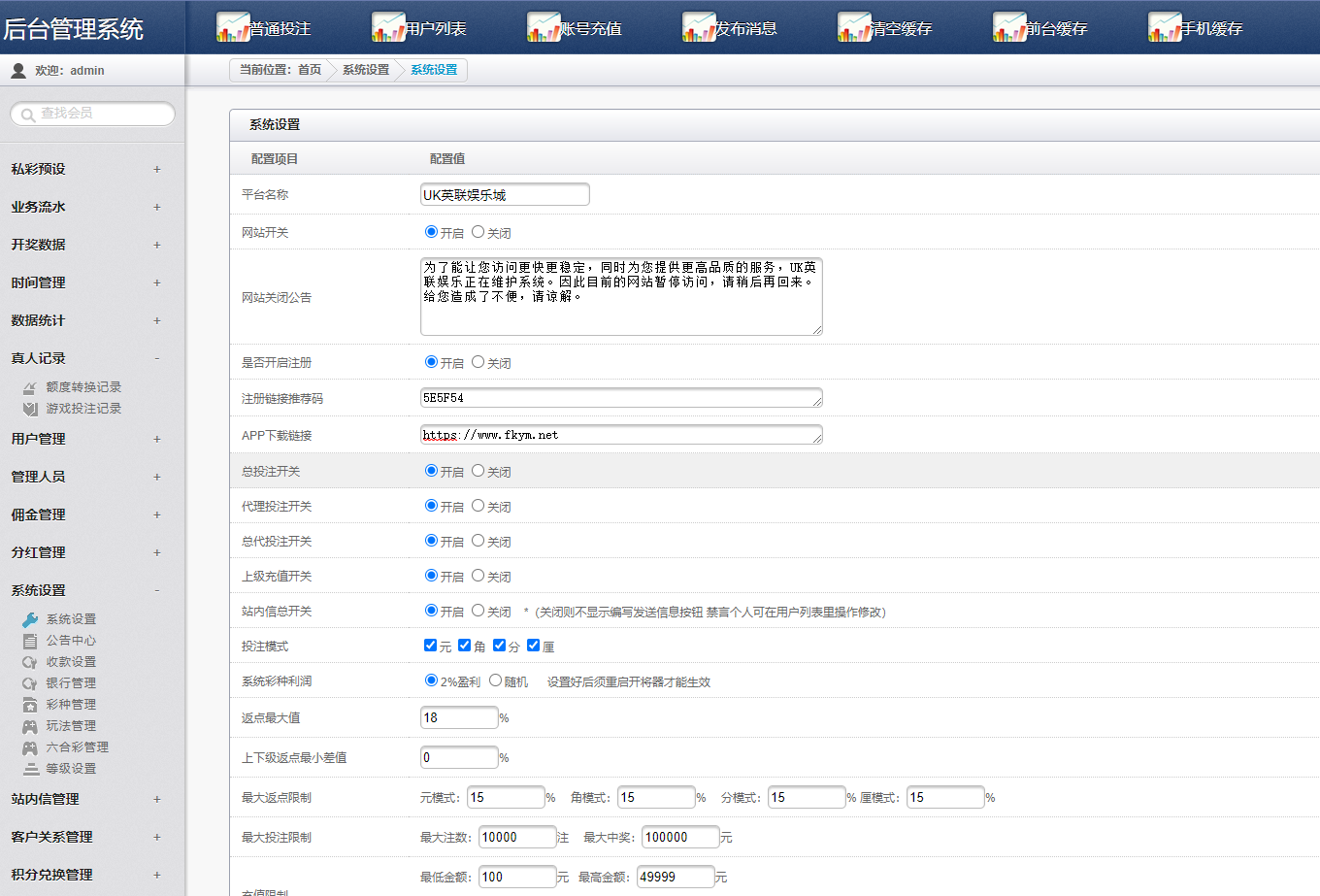This screenshot has height=896, width=1320.
Task: Go to 首页 in the breadcrumb
Action: [x=309, y=70]
